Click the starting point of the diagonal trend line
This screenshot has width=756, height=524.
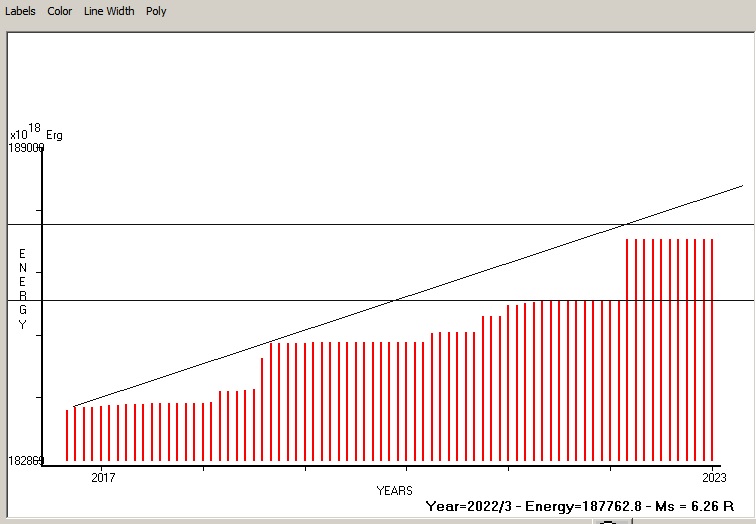[74, 406]
